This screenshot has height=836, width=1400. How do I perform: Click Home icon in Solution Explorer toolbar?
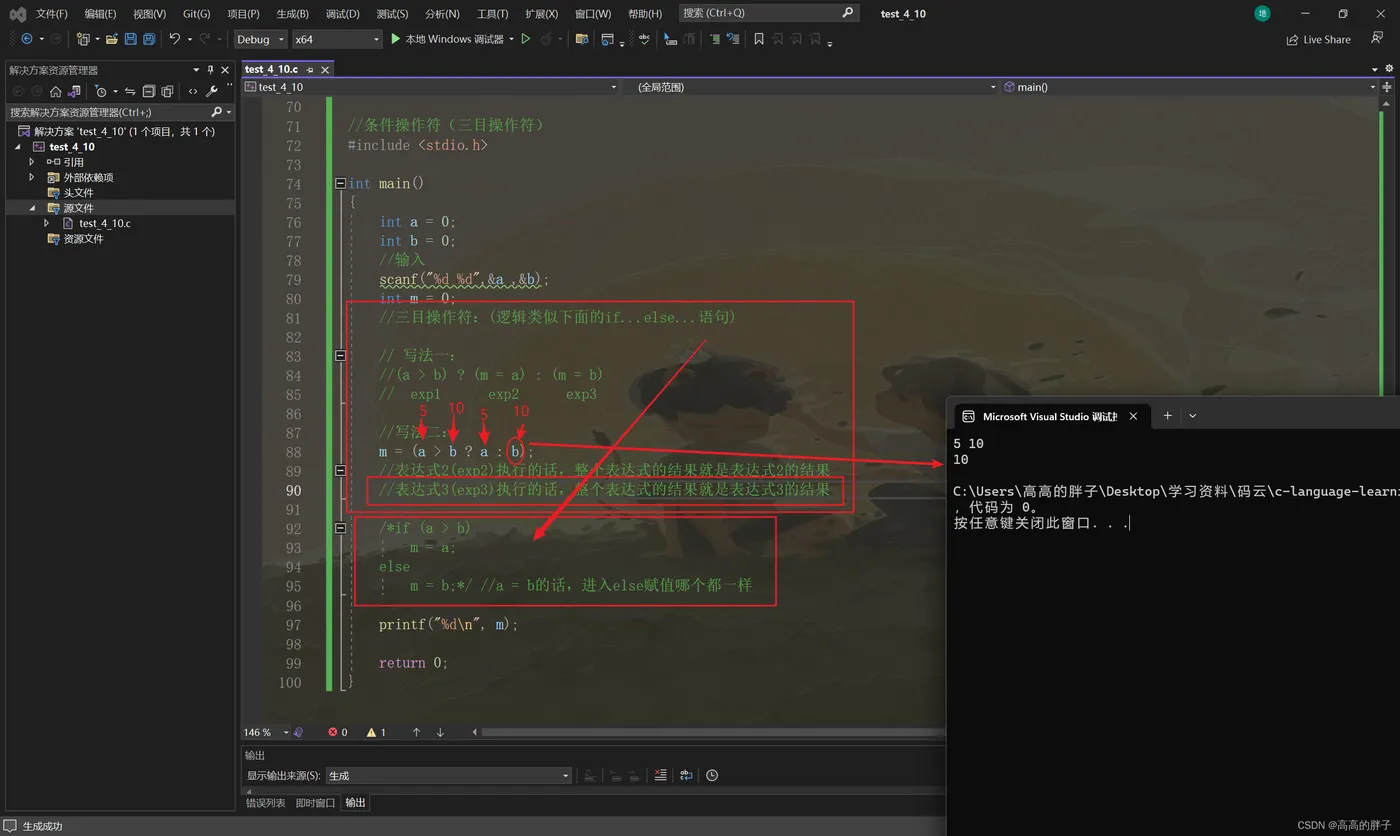pos(56,91)
